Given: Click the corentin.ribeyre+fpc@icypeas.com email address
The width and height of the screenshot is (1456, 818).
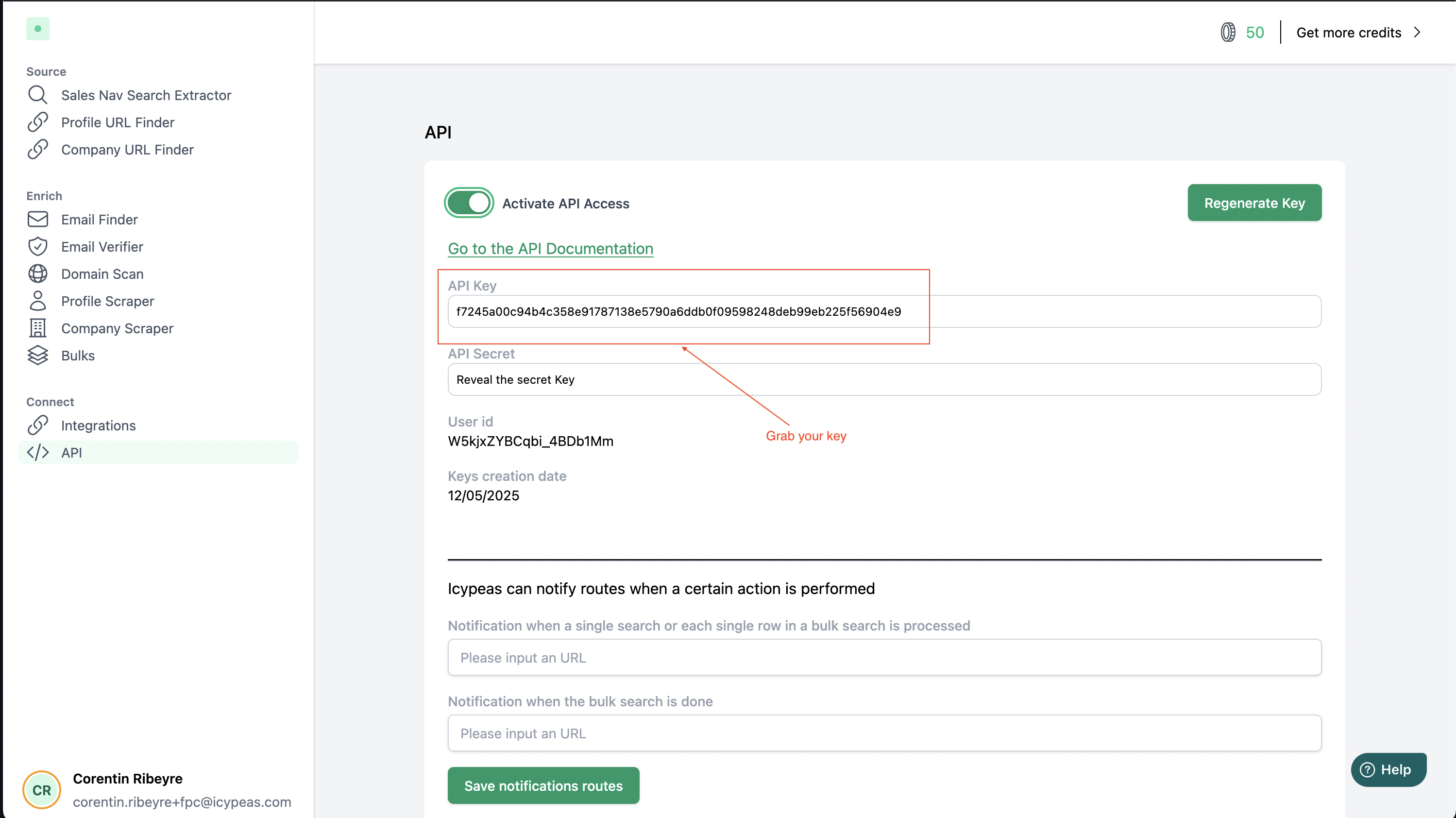Looking at the screenshot, I should point(182,801).
